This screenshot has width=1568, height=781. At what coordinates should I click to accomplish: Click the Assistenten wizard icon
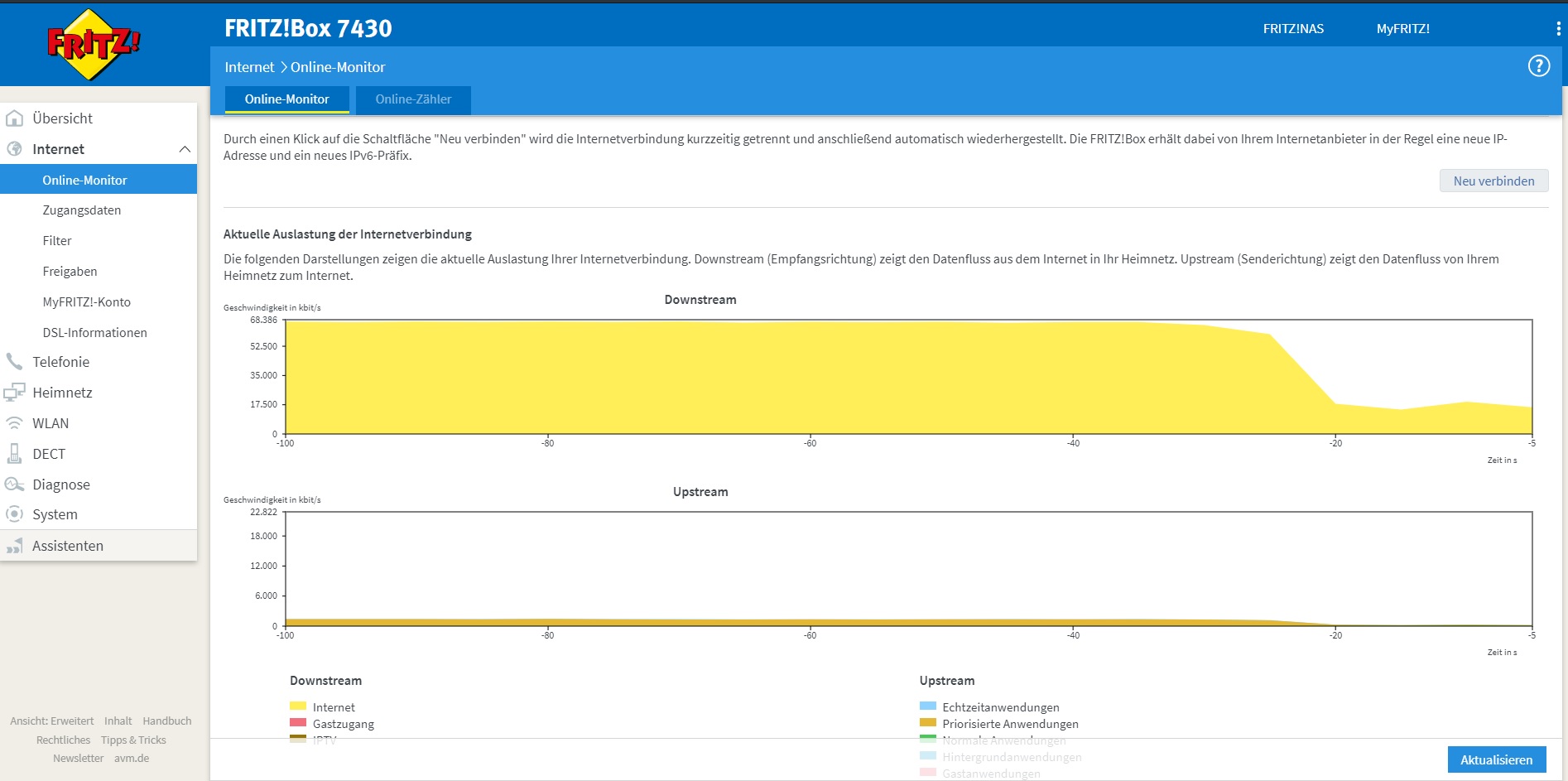(14, 546)
